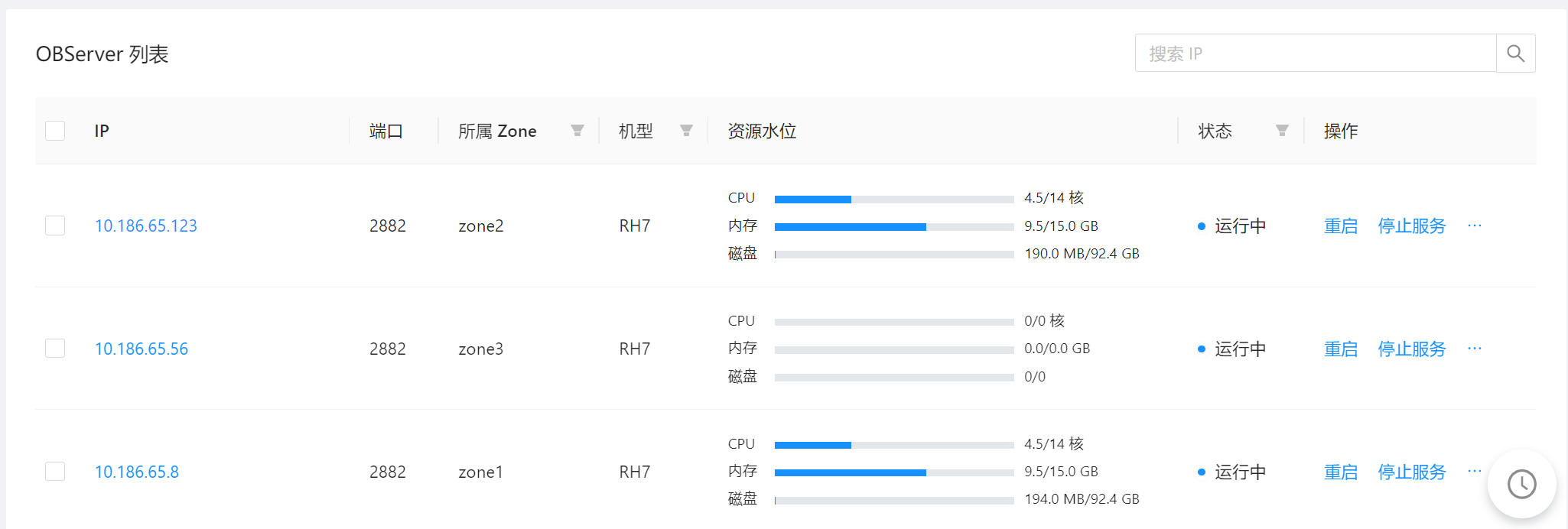
Task: Focus the 搜索 IP input field
Action: pos(1316,54)
